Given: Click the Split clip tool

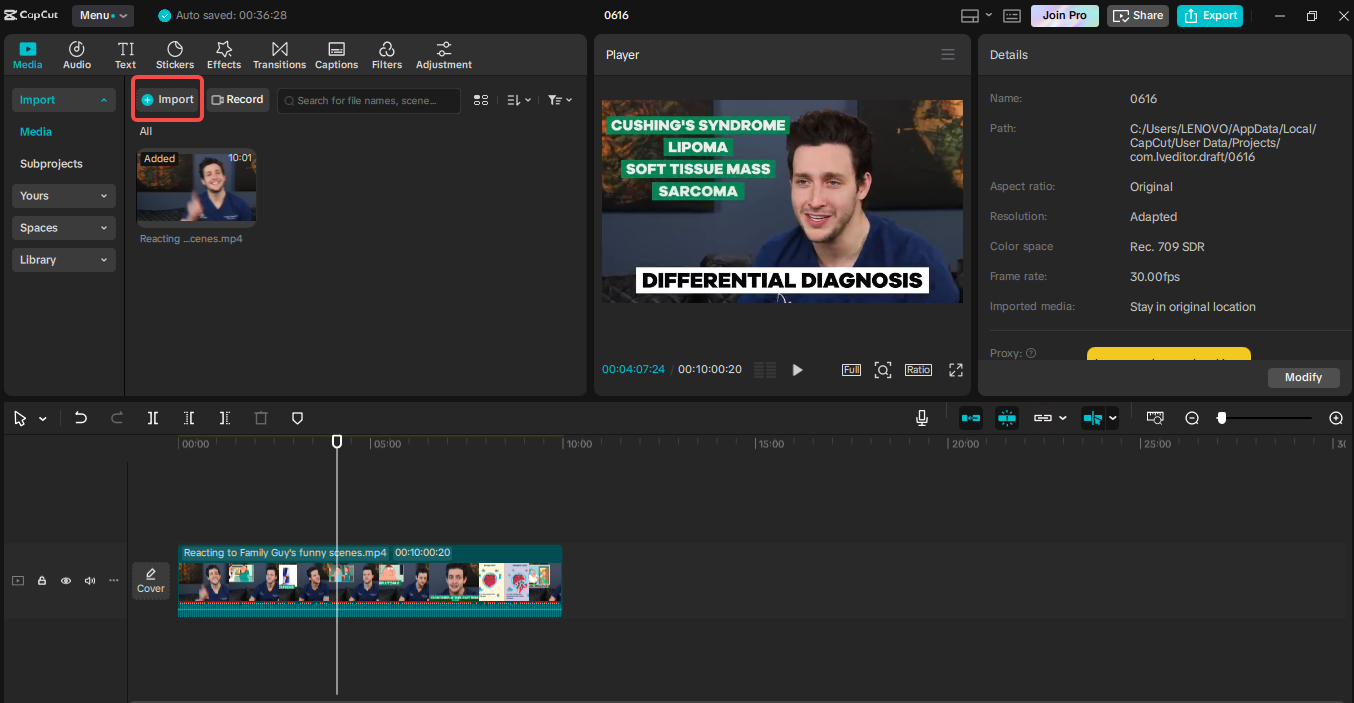Looking at the screenshot, I should (x=152, y=418).
